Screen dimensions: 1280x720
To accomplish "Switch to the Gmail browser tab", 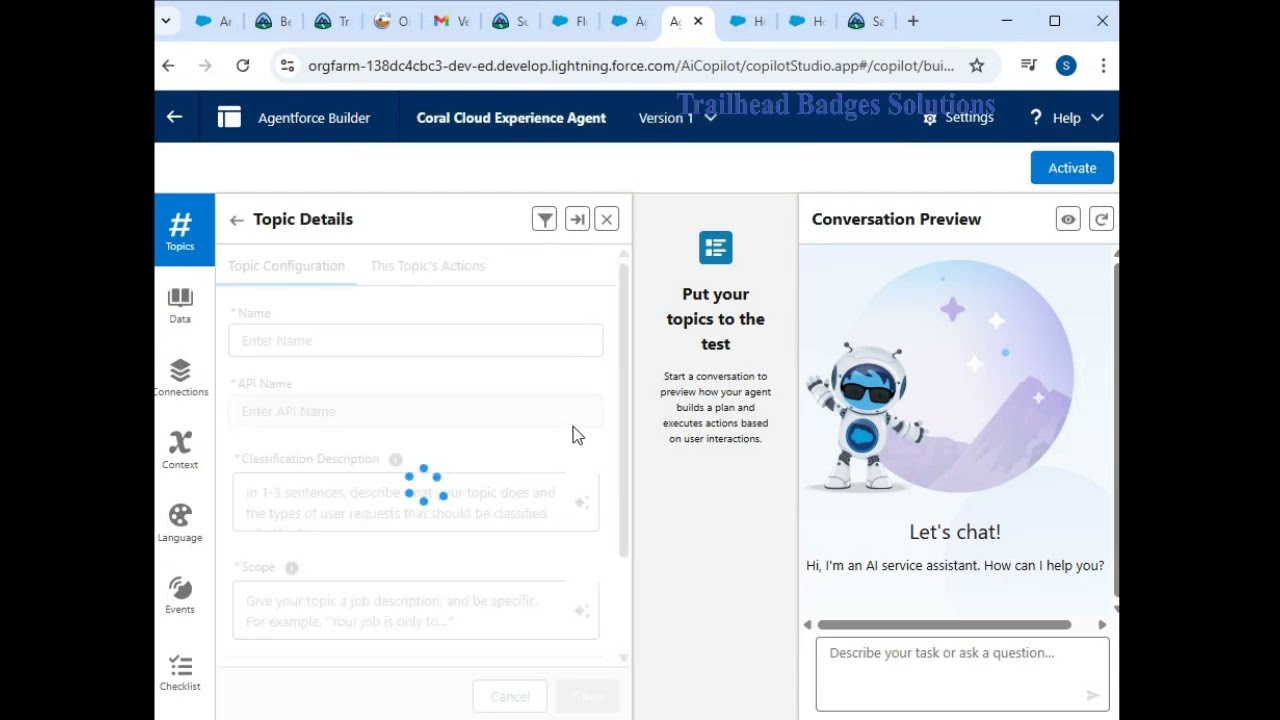I will pyautogui.click(x=449, y=21).
